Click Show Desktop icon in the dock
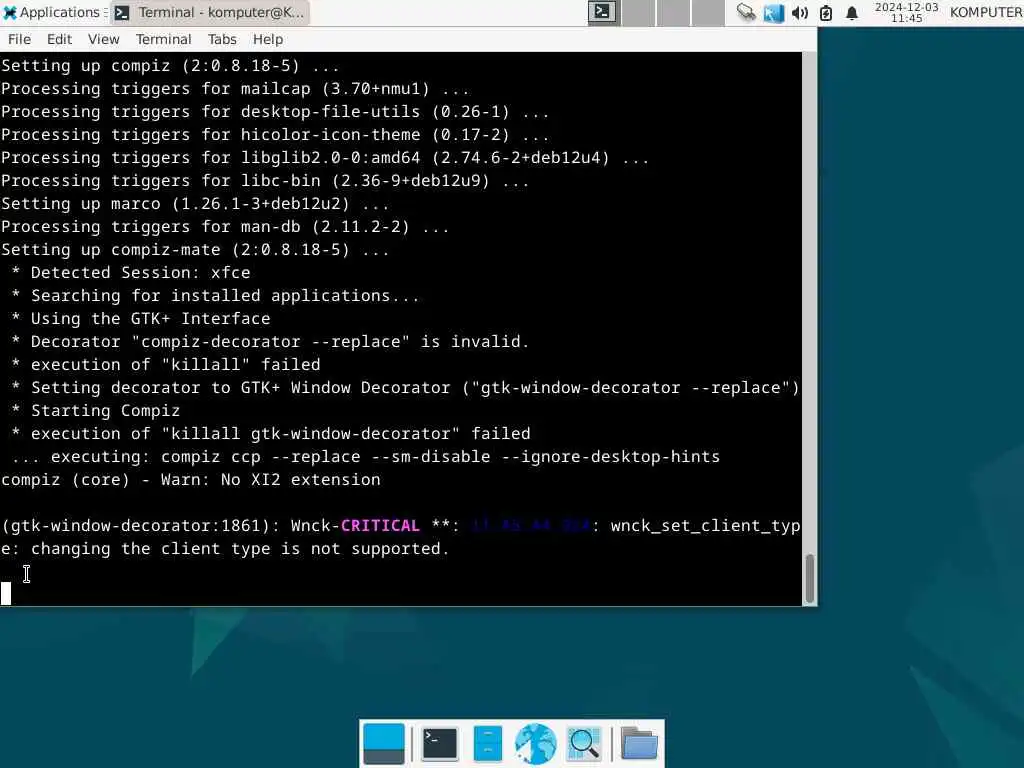The height and width of the screenshot is (768, 1024). click(x=383, y=744)
